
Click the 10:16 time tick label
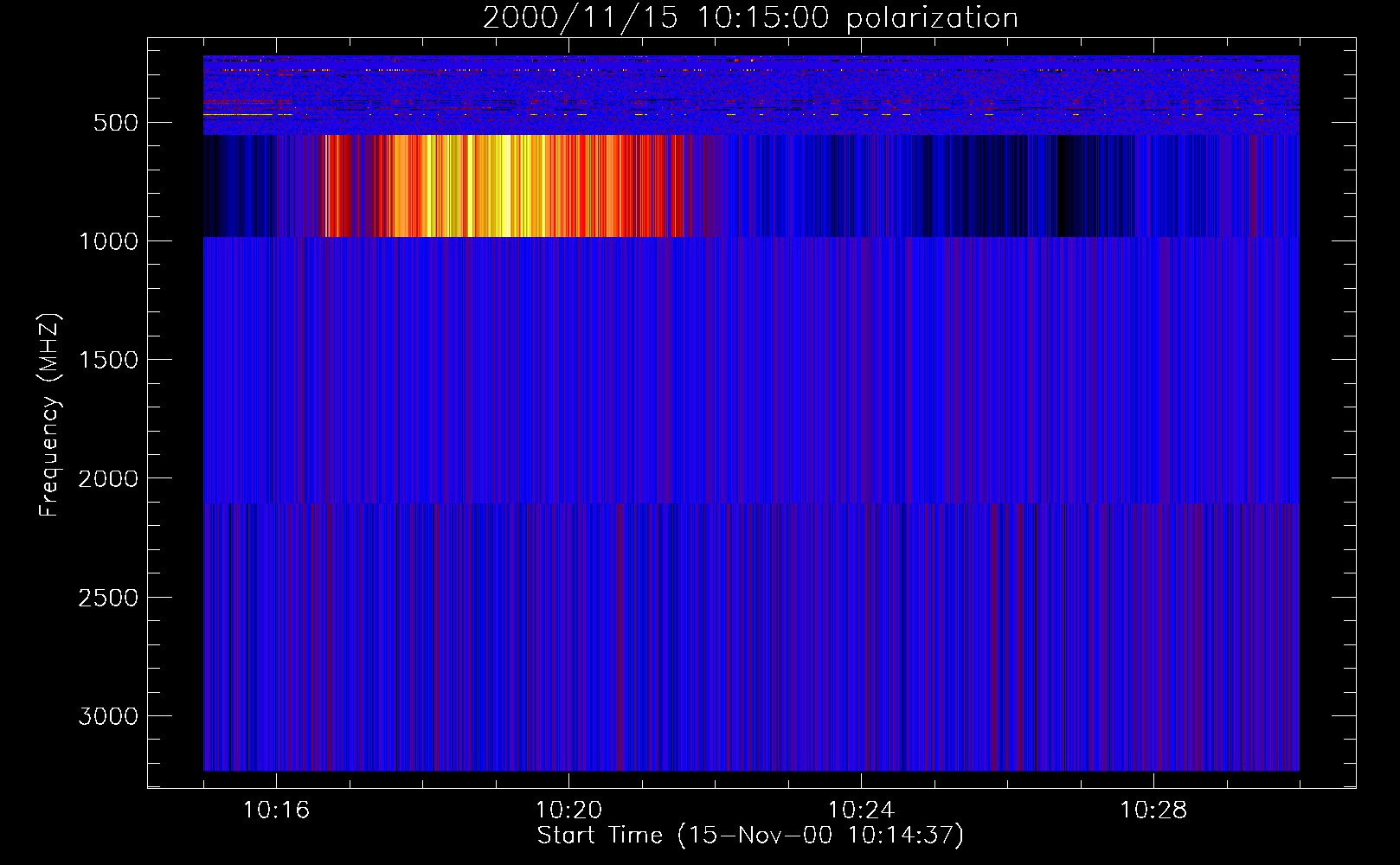276,811
